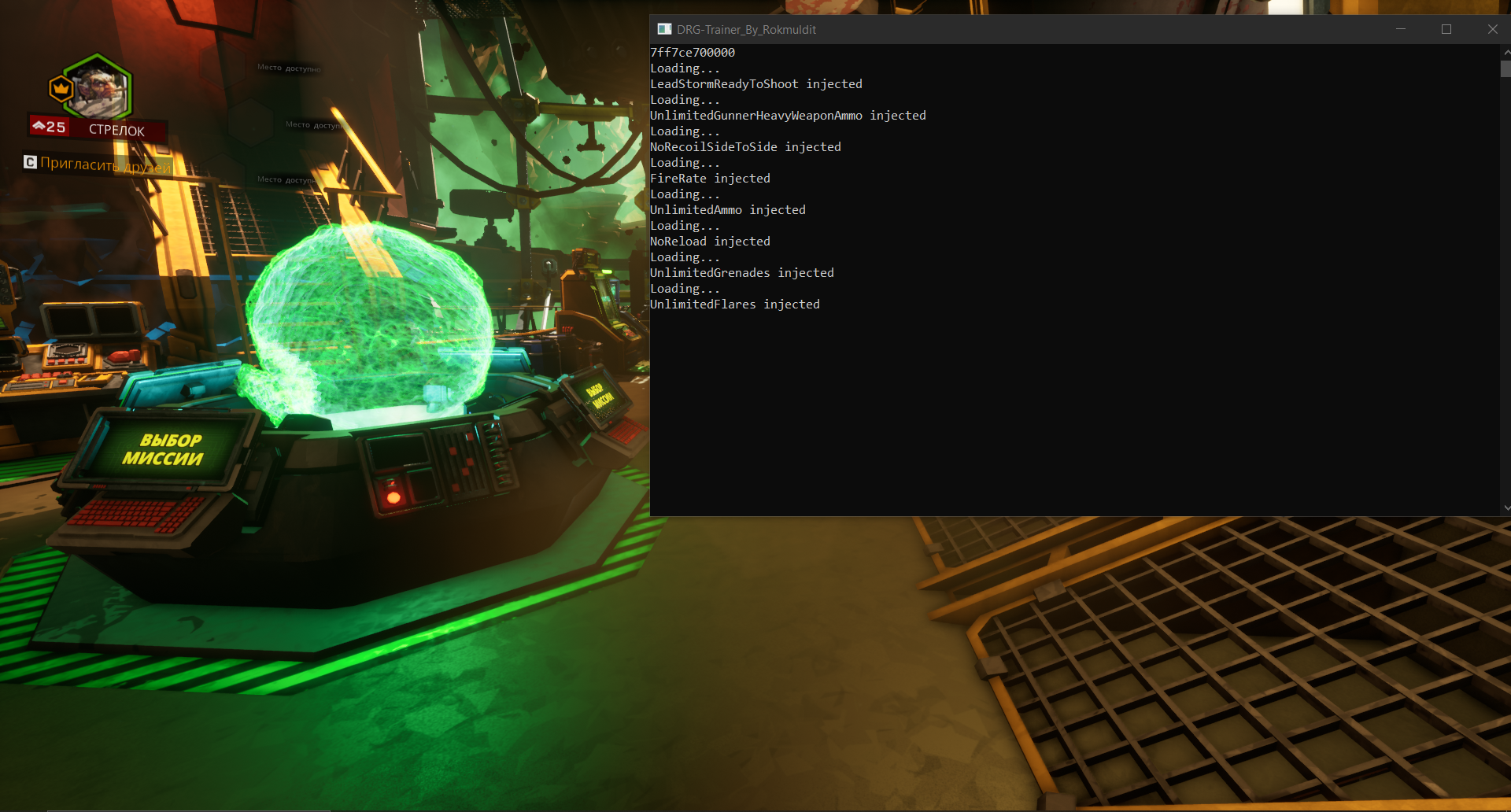Click the UnlimitedFlares injected line

click(x=735, y=304)
